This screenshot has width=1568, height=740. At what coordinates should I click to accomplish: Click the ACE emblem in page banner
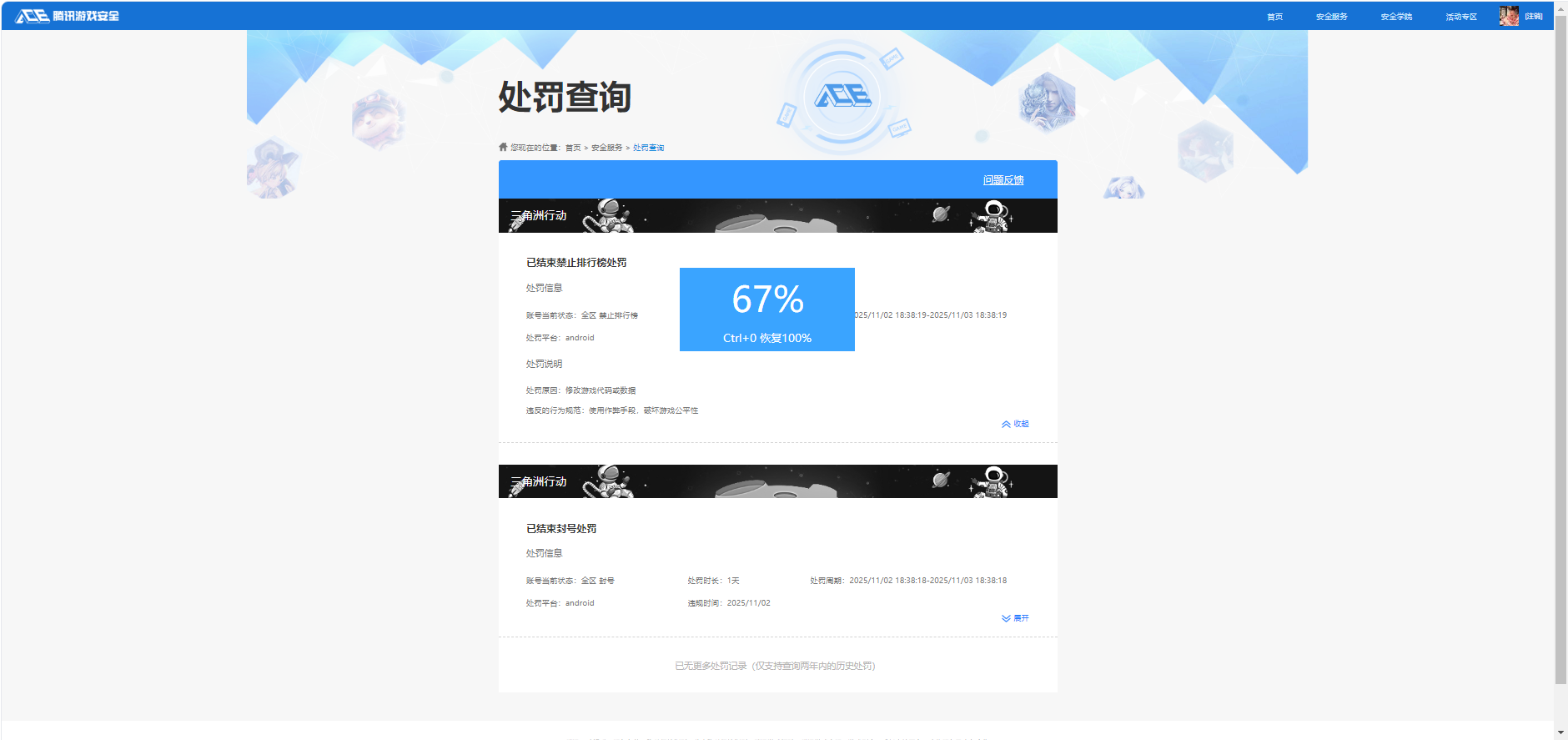coord(842,97)
